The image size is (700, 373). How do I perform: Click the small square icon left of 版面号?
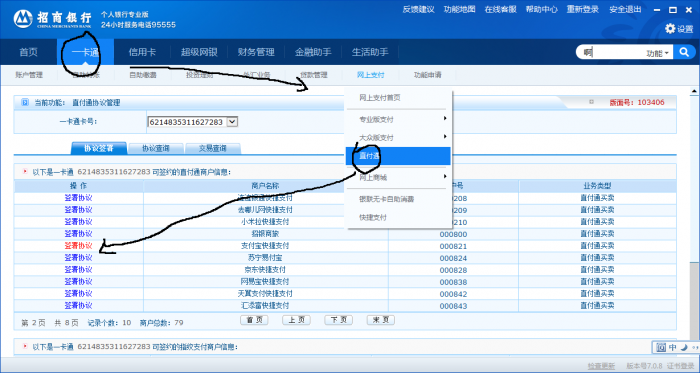[592, 102]
